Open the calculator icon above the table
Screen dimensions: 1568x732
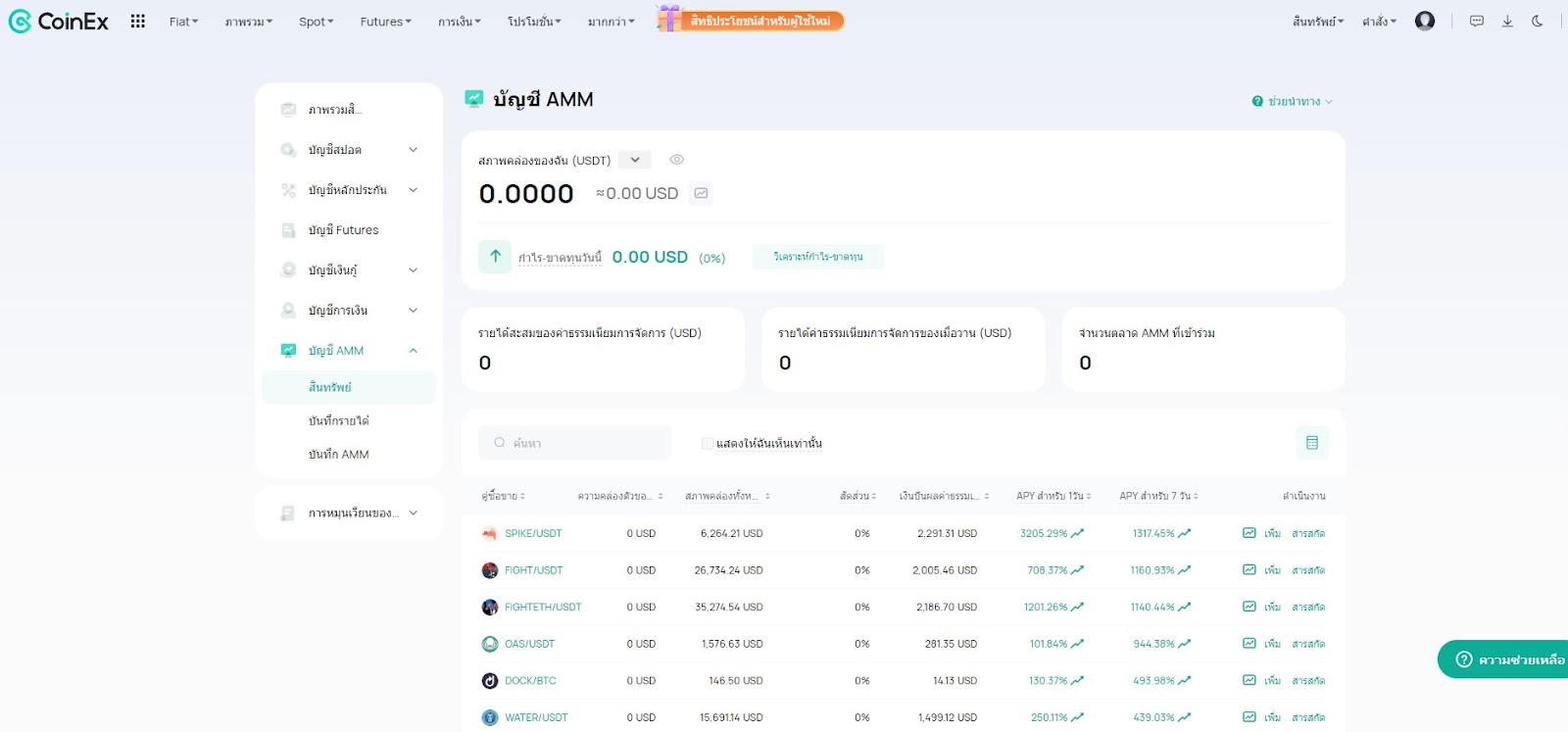[1311, 443]
